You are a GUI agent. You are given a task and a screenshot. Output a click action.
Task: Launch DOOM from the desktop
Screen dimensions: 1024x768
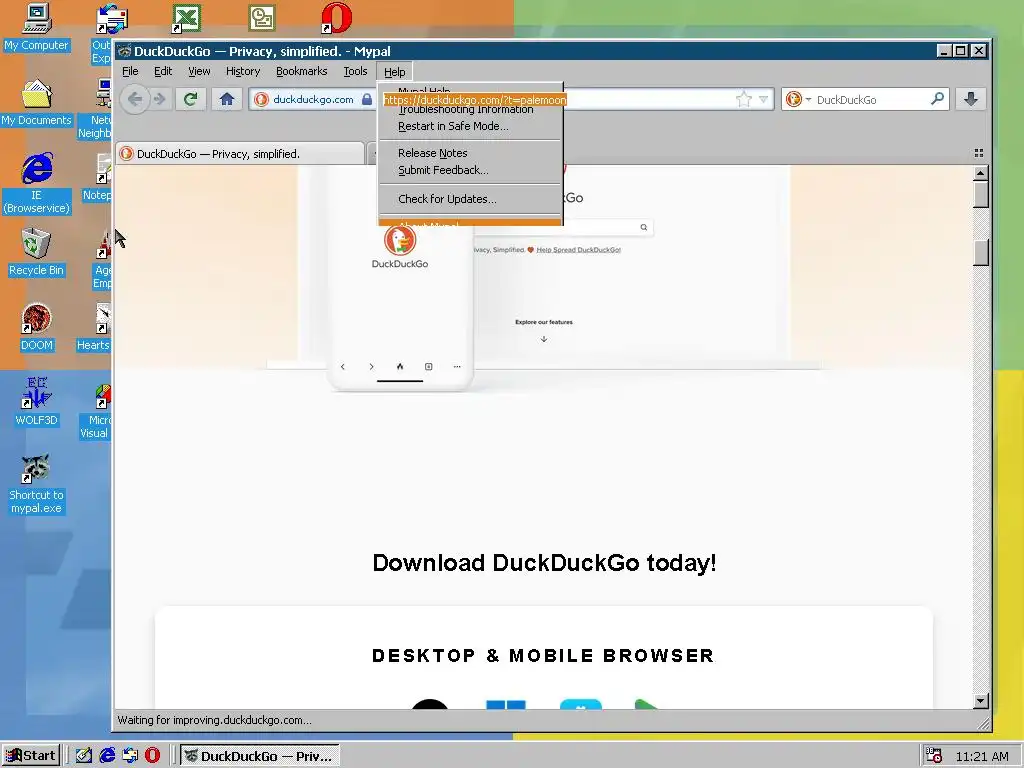point(37,328)
